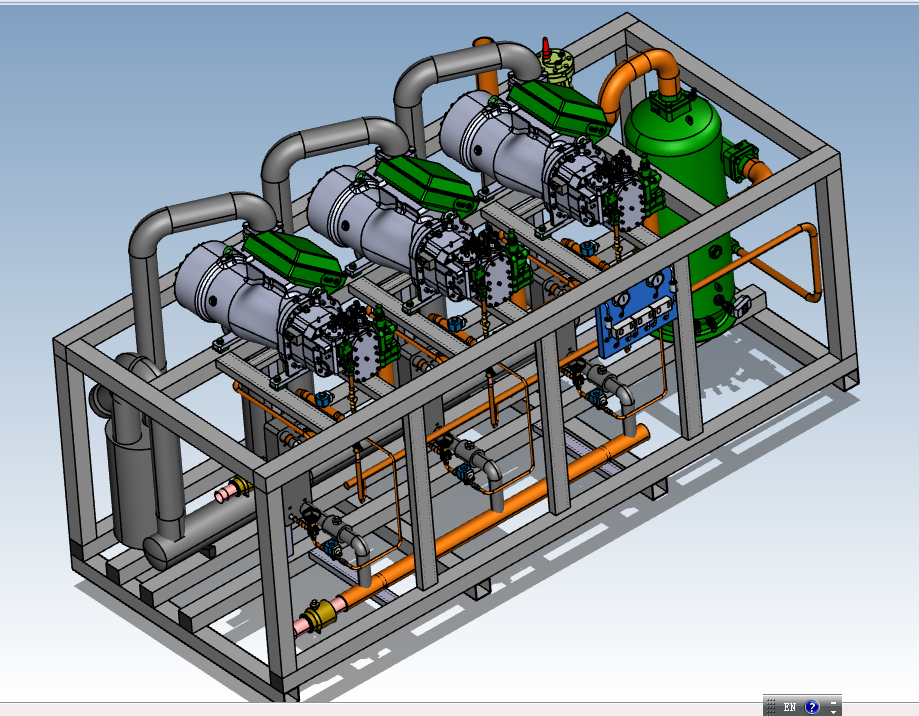919x716 pixels.
Task: Select the red safety valve cap on top
Action: point(545,47)
